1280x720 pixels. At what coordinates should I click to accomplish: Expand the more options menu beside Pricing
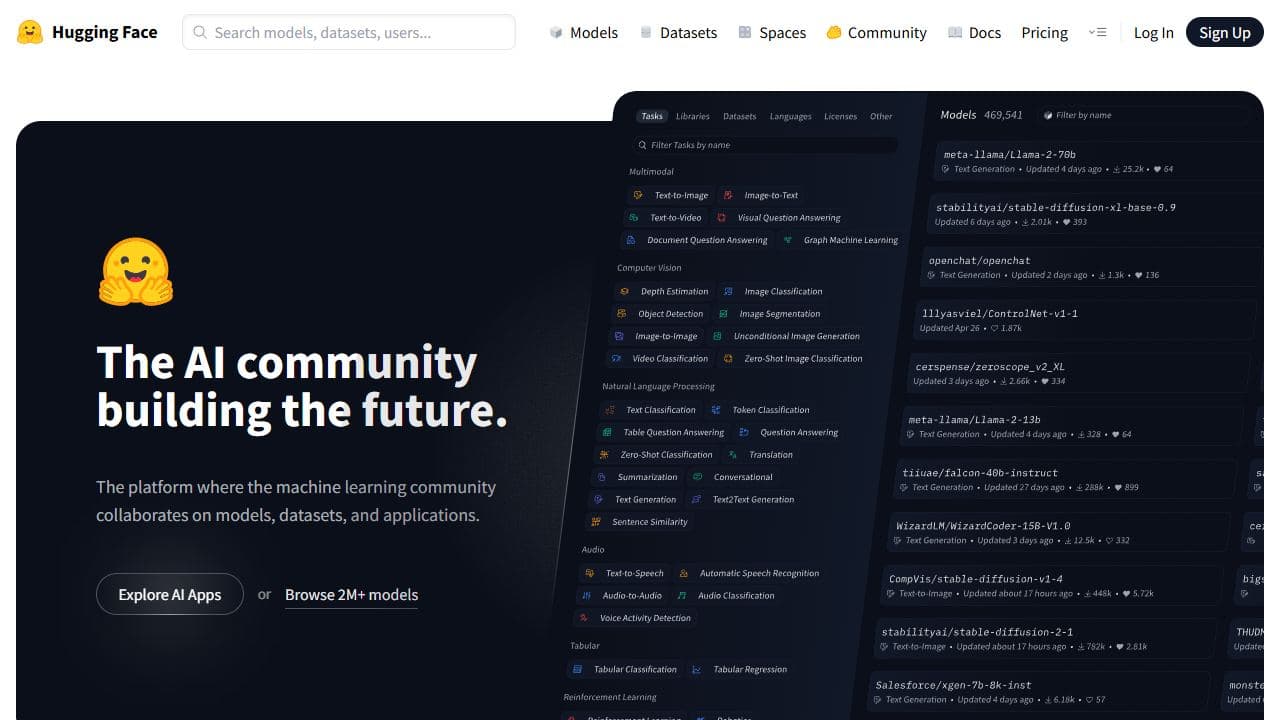1098,33
